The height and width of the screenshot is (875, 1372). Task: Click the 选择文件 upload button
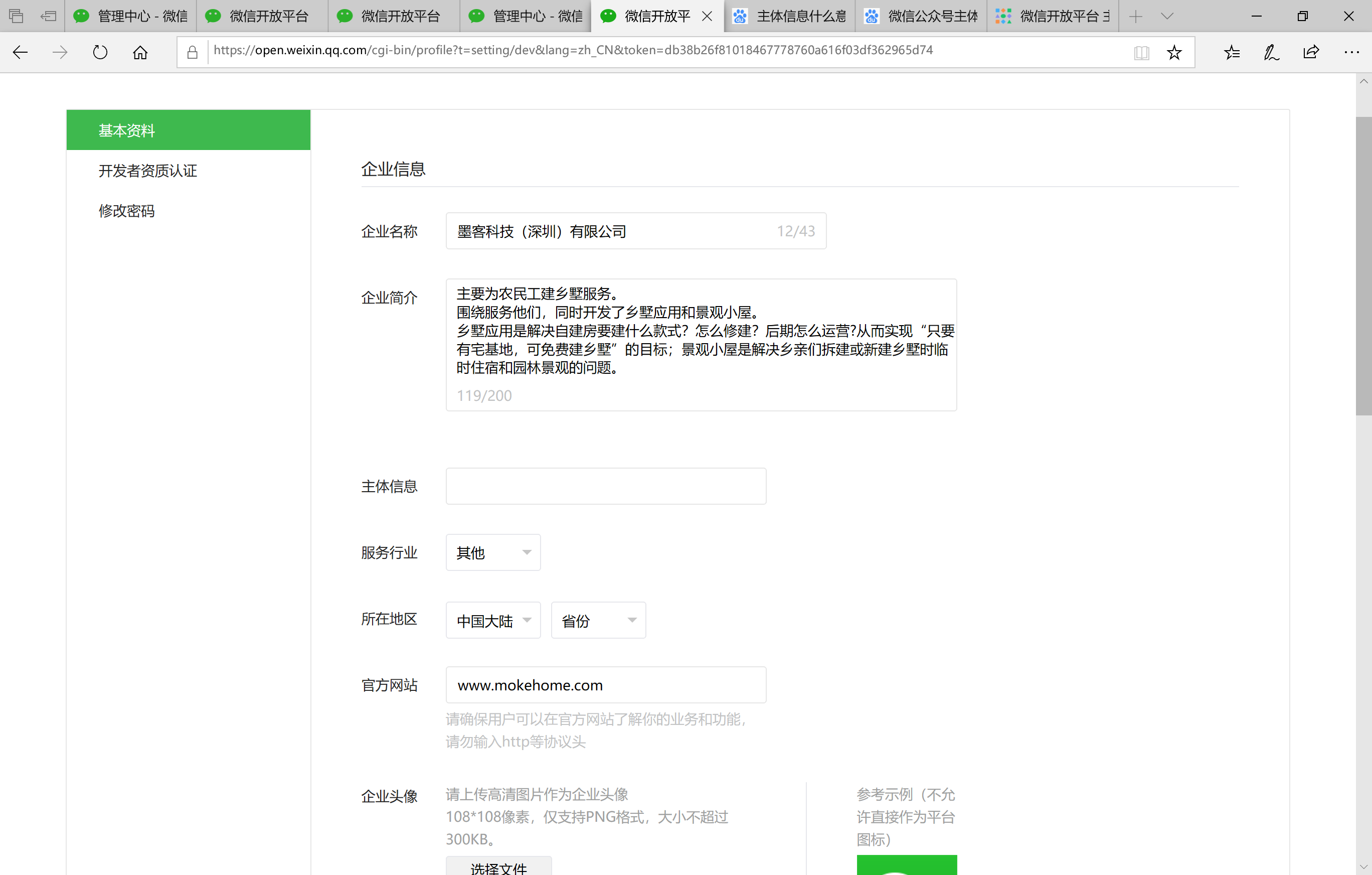tap(498, 866)
